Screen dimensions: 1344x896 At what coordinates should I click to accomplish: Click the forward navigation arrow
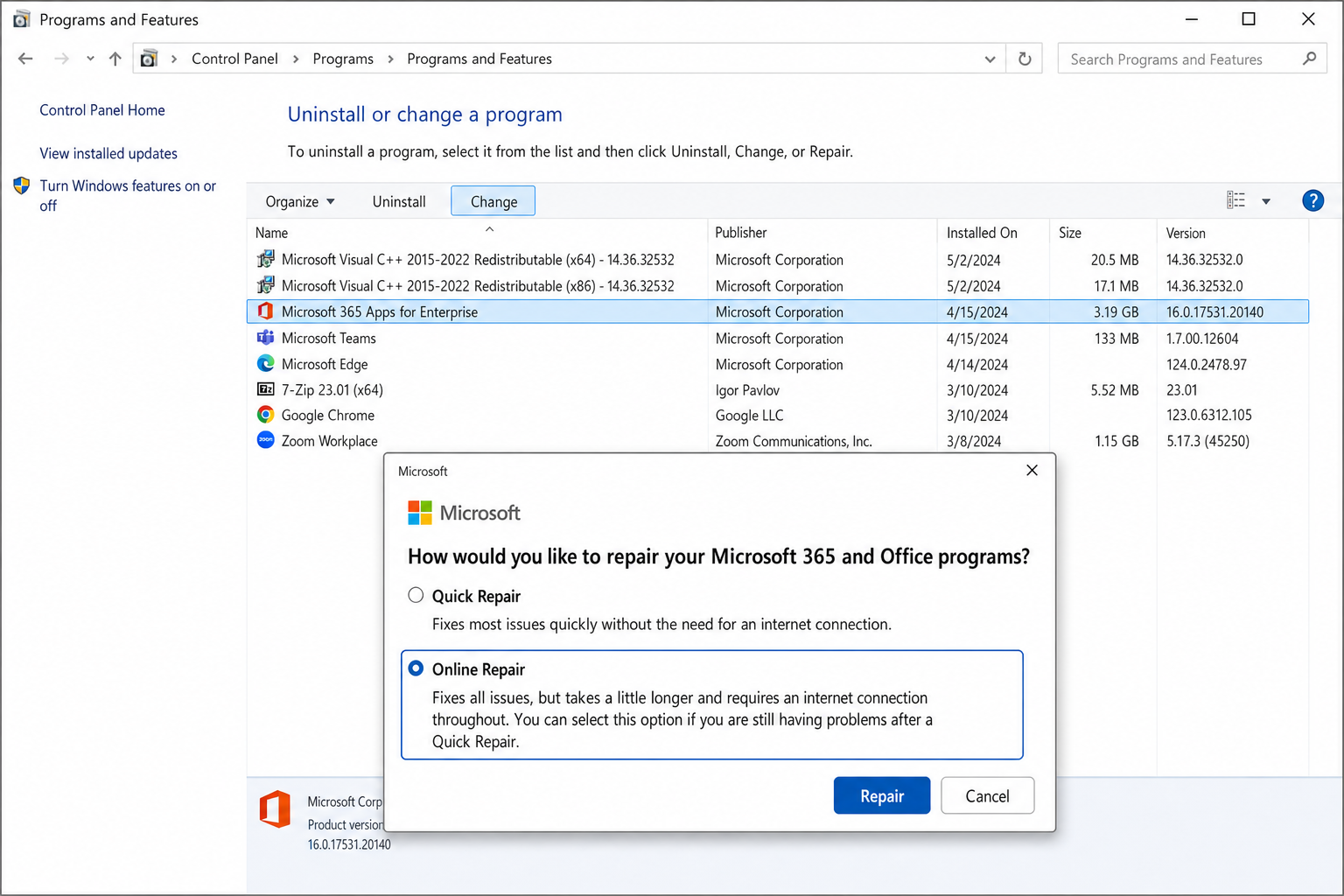(x=61, y=59)
